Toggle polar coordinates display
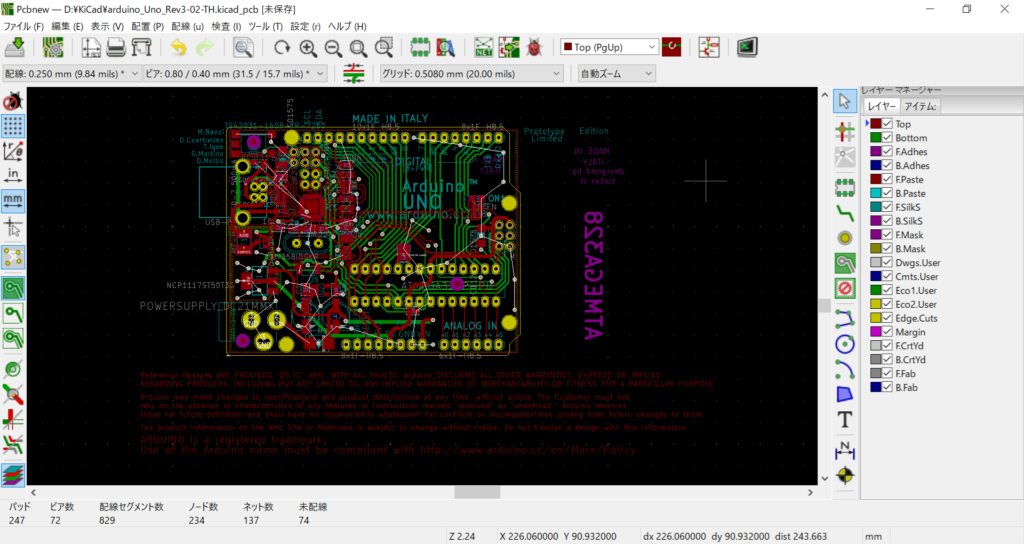 click(13, 151)
